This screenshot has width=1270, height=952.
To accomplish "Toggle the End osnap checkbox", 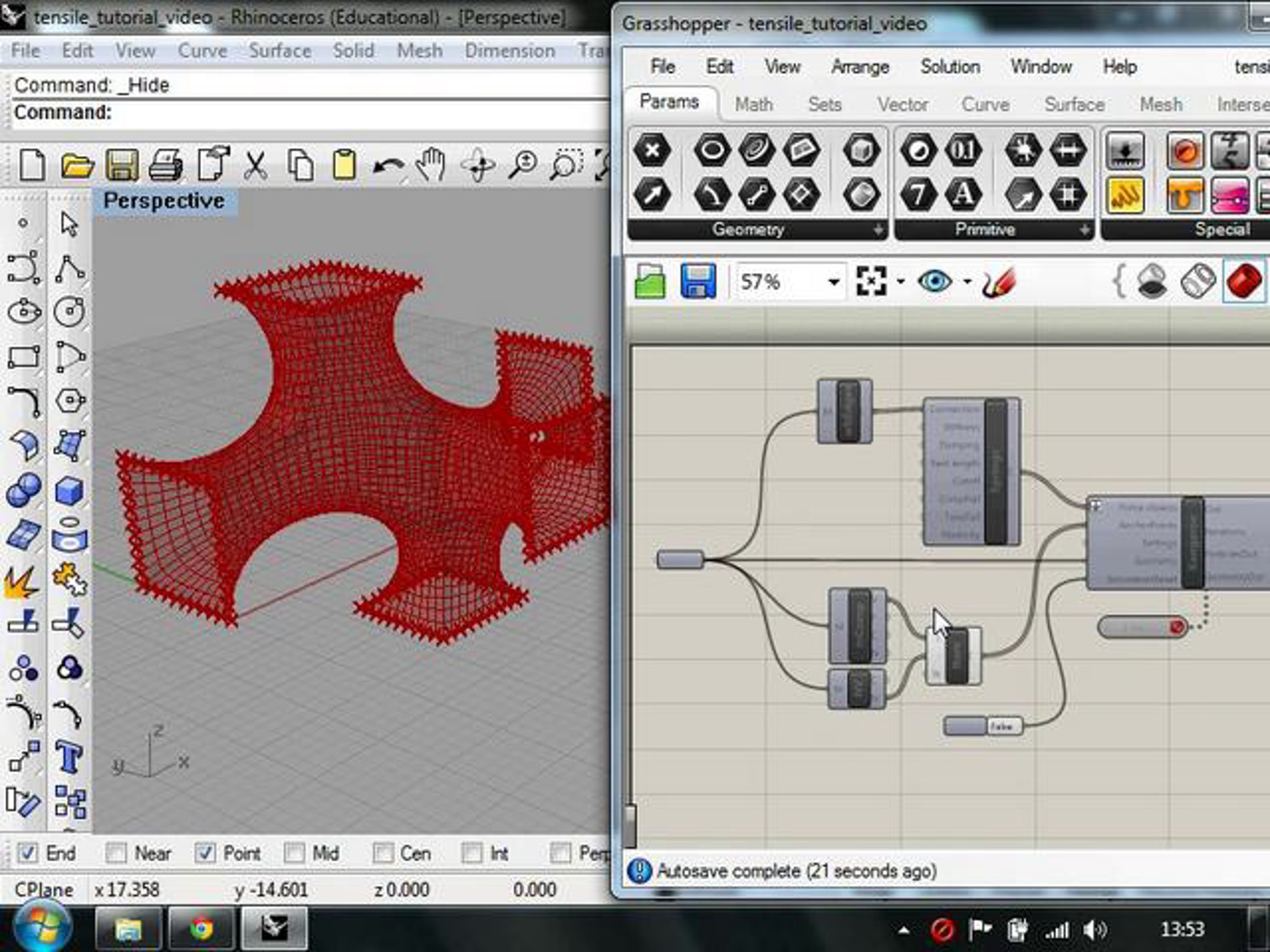I will tap(28, 853).
